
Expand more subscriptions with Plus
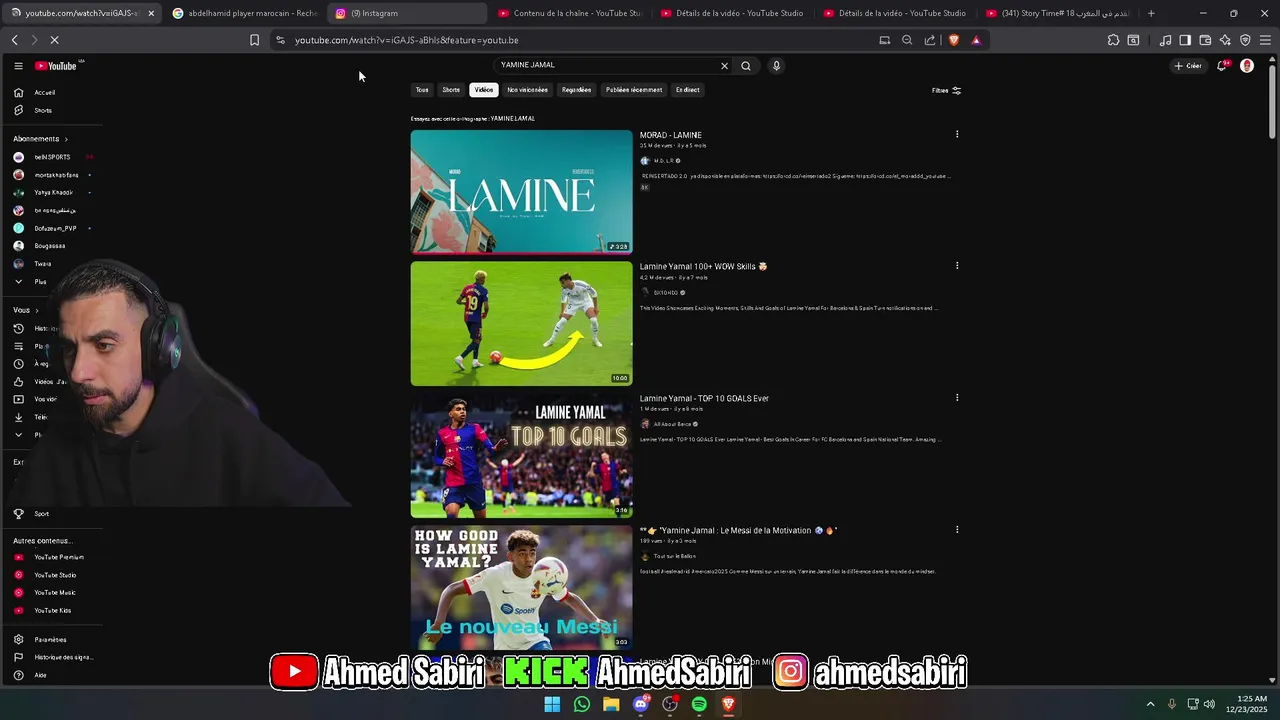pos(40,282)
